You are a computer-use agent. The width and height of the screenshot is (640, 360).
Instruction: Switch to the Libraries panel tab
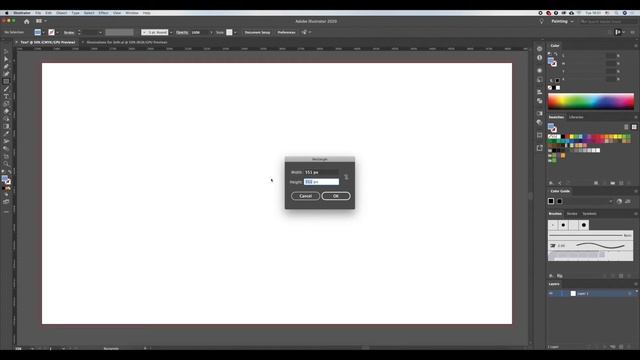[576, 117]
